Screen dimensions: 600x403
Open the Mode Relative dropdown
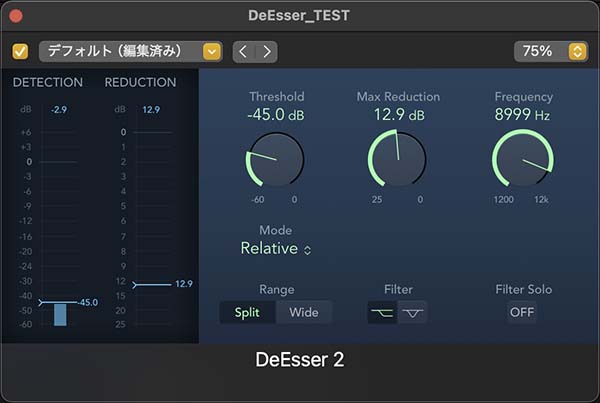(x=276, y=249)
